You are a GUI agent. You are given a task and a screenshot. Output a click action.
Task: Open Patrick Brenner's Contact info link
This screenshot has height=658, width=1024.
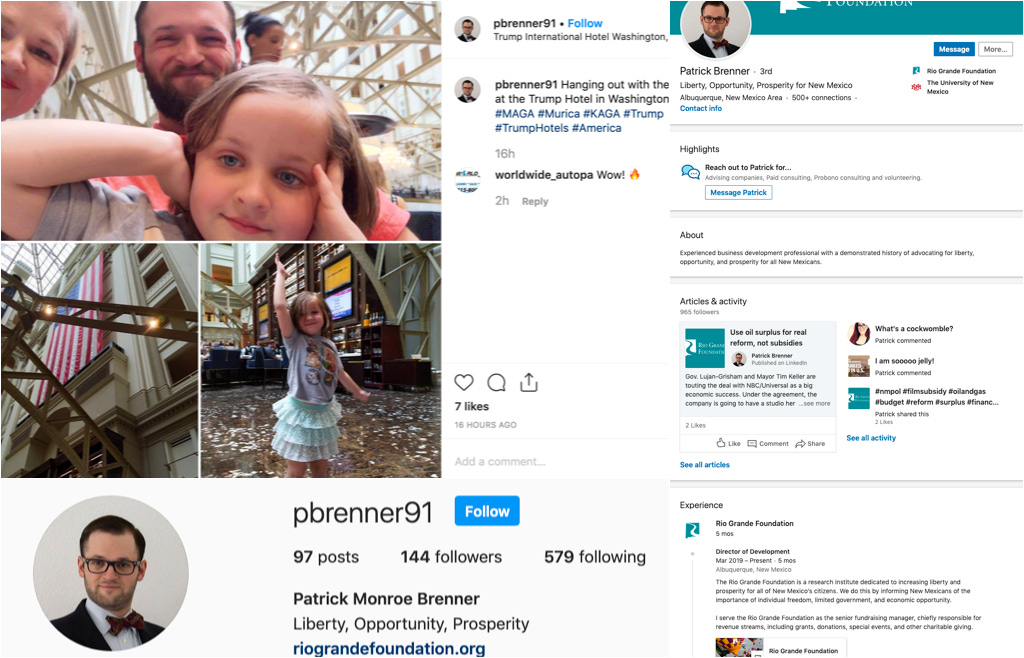pyautogui.click(x=701, y=108)
